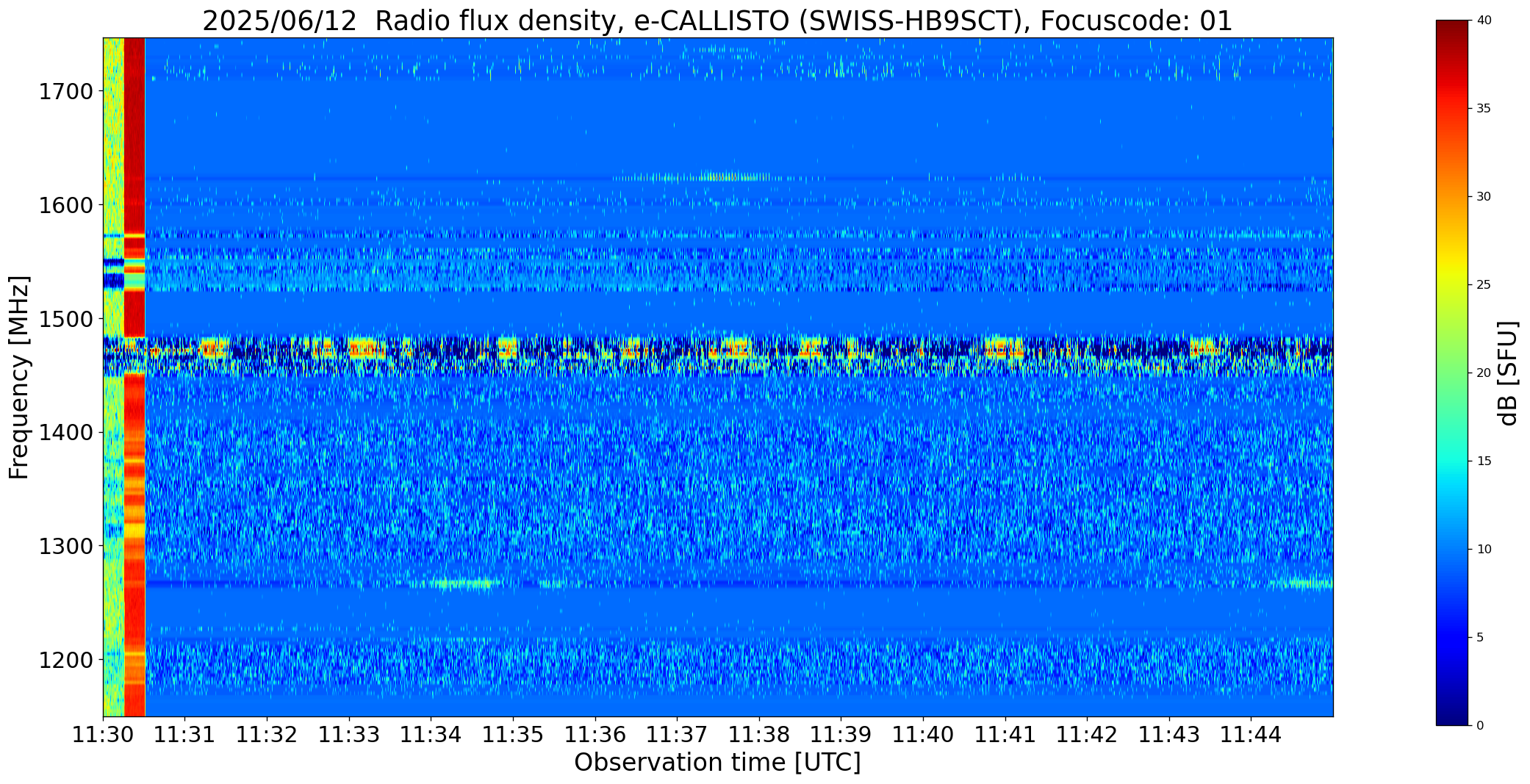
Task: Click the 1200 frequency tick label
Action: pyautogui.click(x=65, y=660)
